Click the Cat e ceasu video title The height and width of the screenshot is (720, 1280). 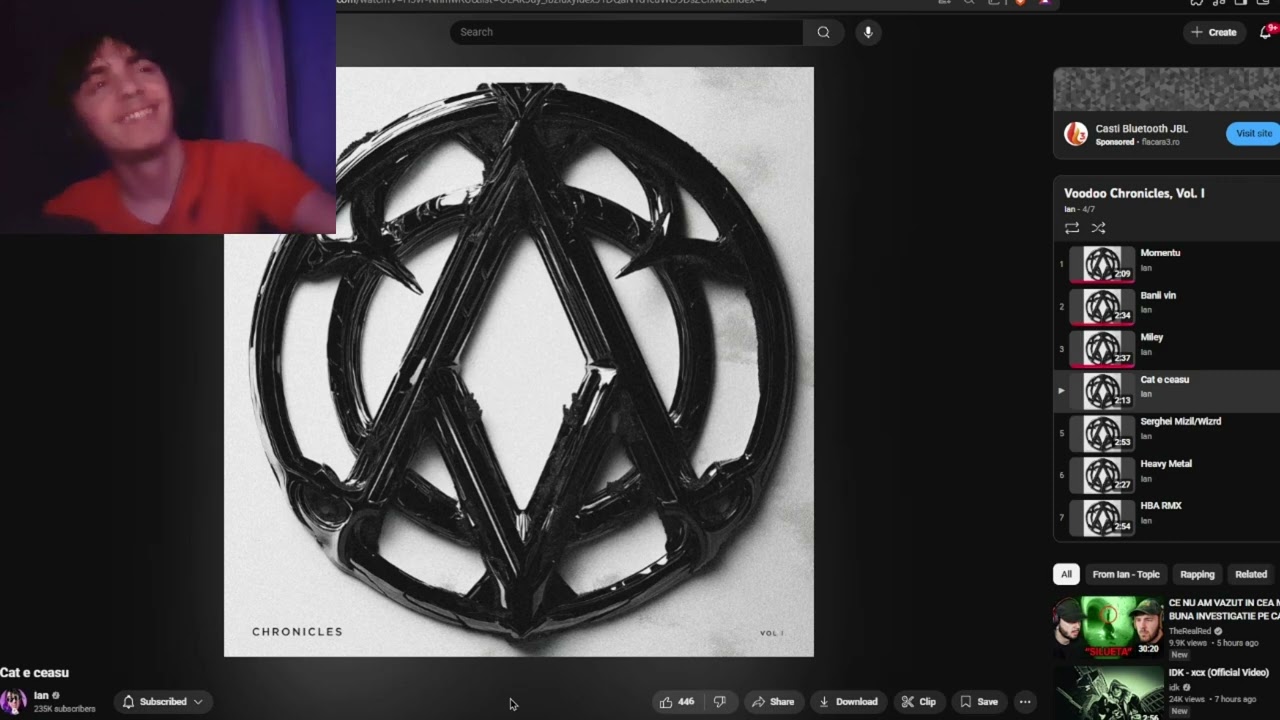point(35,673)
